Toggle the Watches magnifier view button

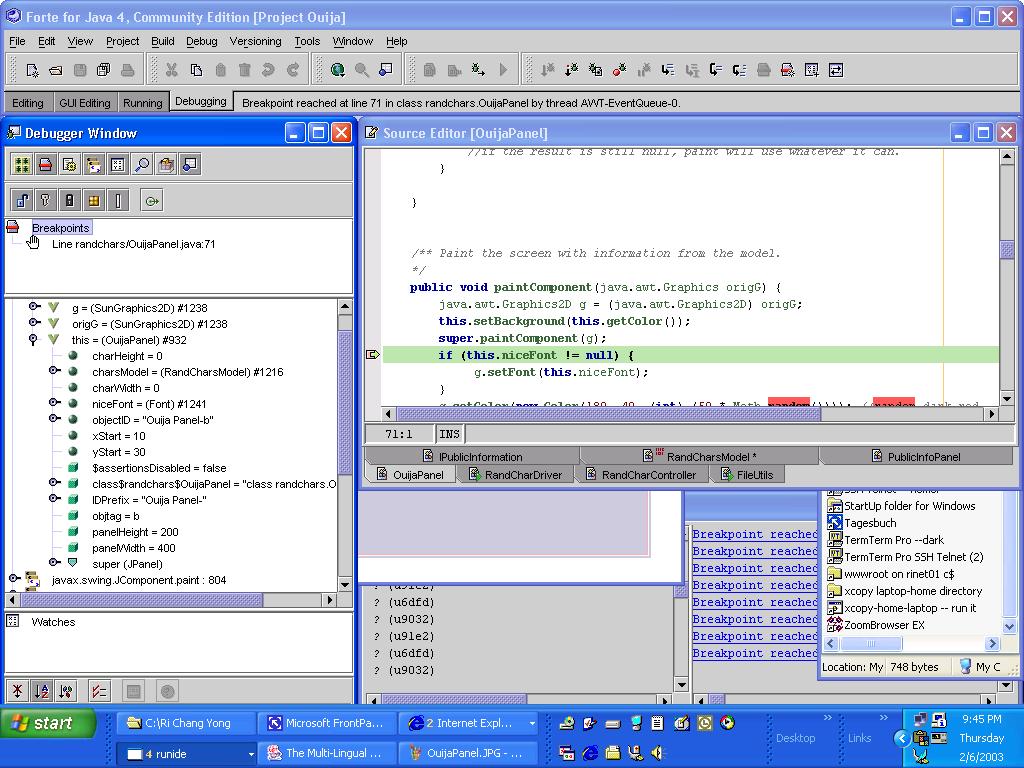[142, 165]
